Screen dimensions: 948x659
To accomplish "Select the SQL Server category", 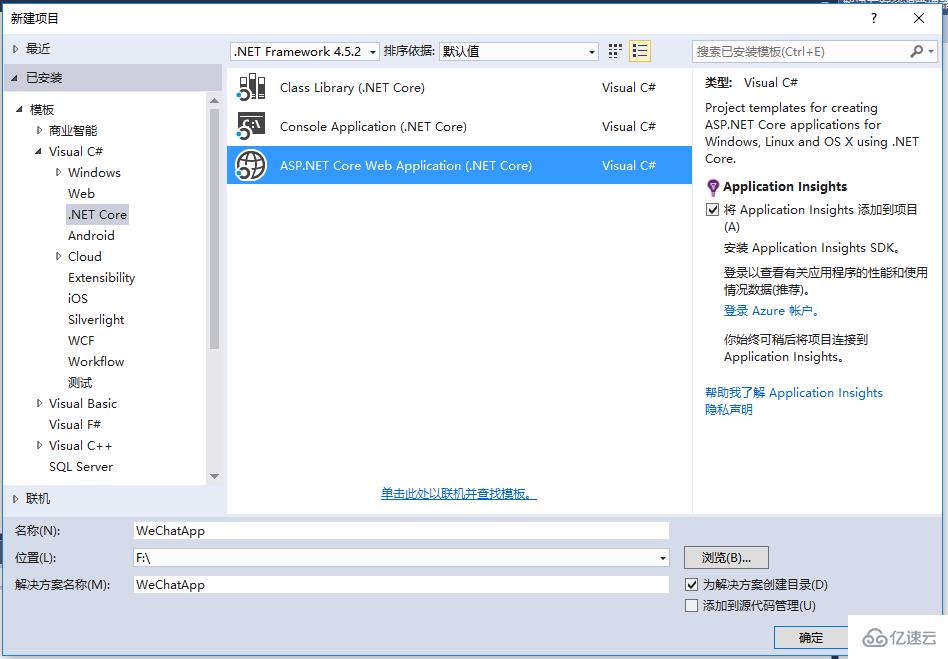I will coord(81,467).
